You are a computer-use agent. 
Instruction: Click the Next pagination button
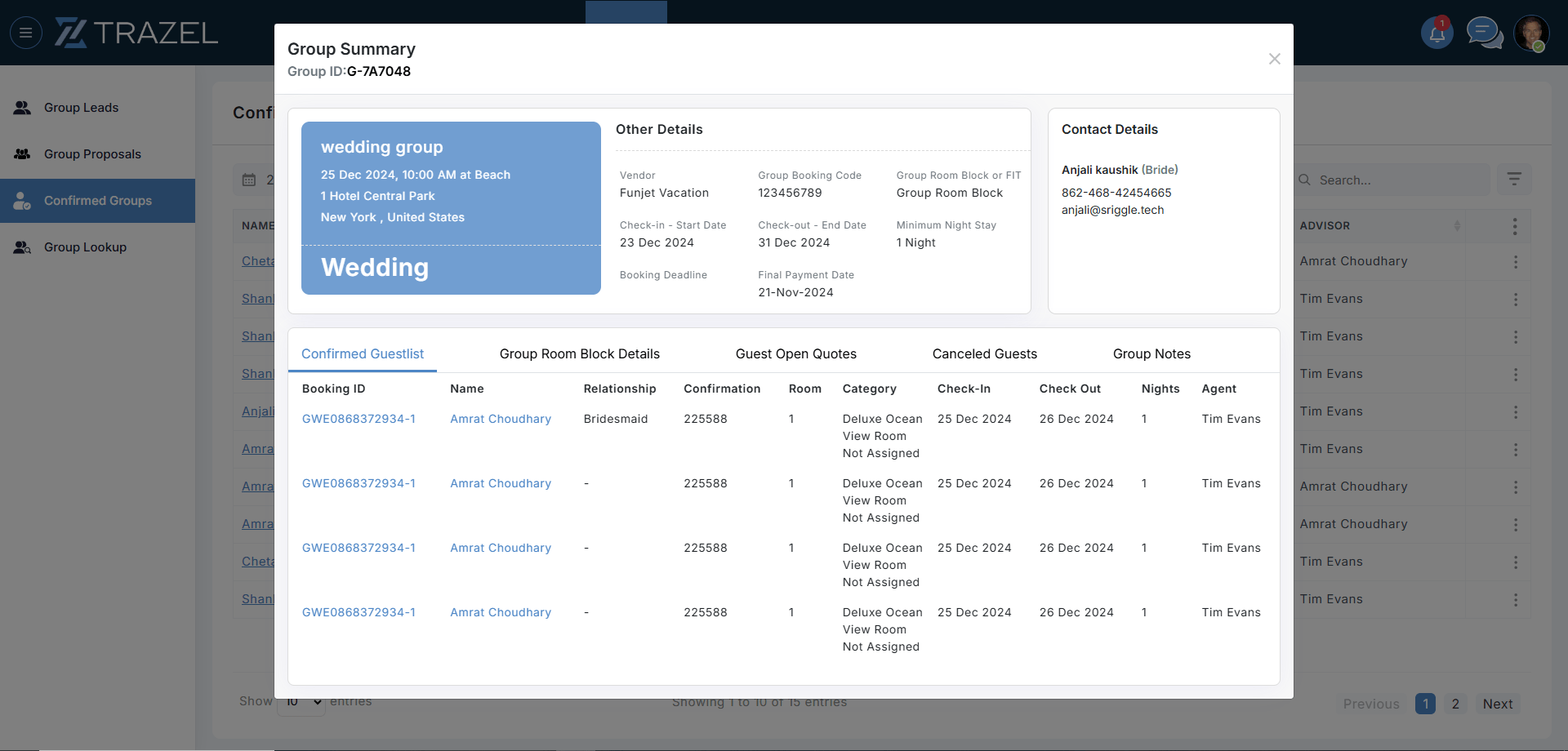click(x=1497, y=704)
